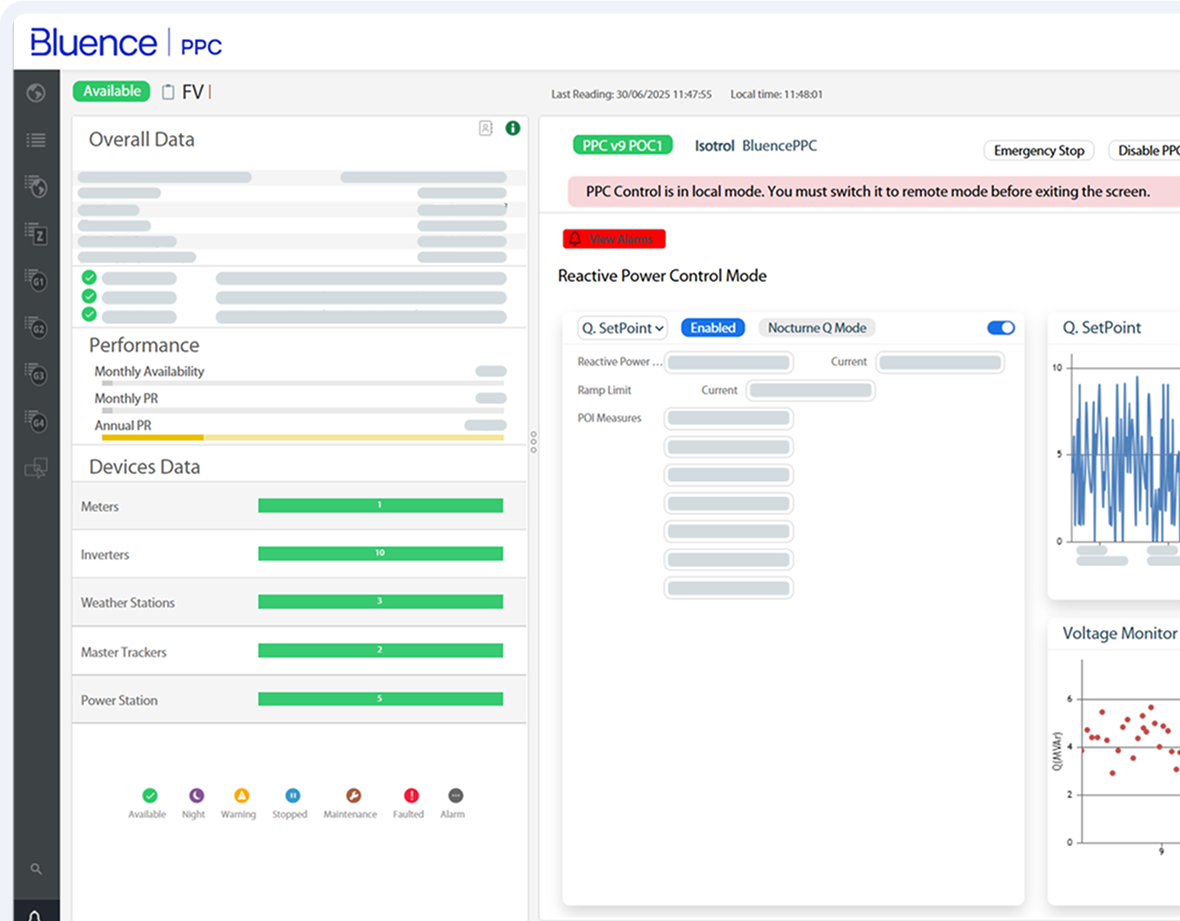Click the Disable PPC button
Screen dimensions: 1180x921
1144,150
